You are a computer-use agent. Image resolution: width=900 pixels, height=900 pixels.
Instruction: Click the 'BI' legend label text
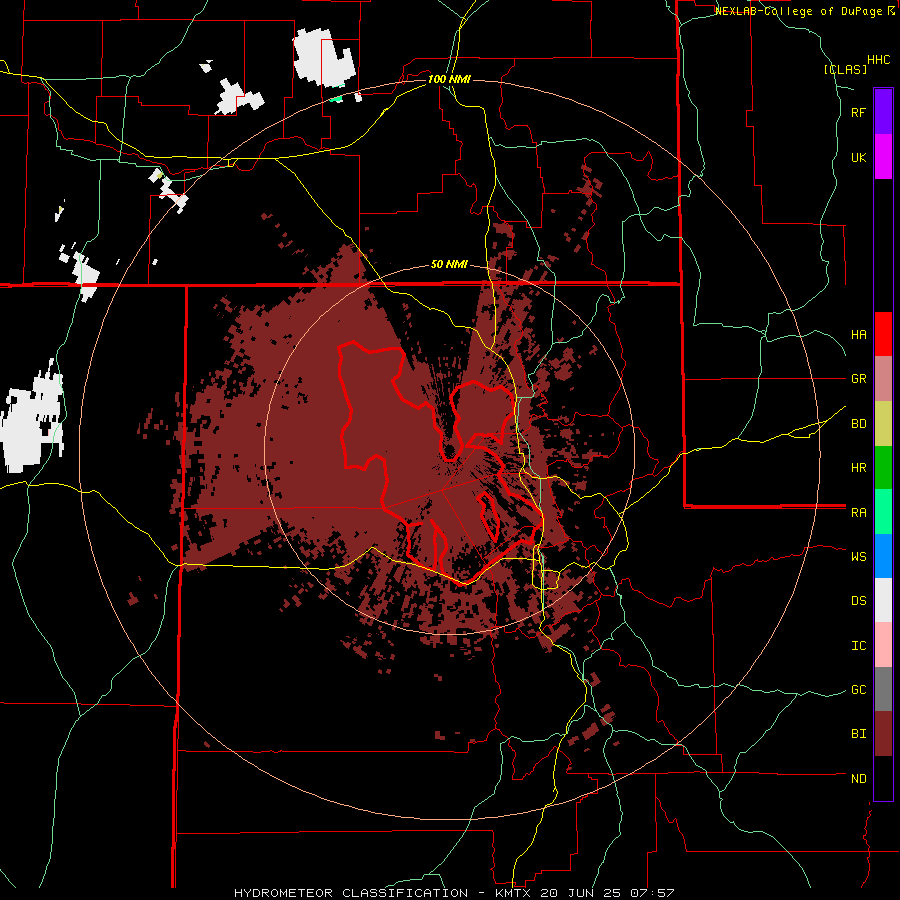click(x=858, y=734)
